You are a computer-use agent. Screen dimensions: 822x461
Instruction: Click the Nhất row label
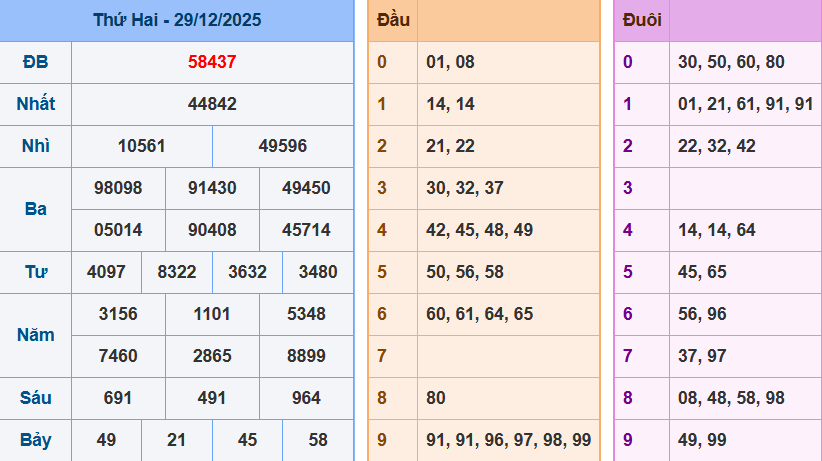(x=35, y=104)
